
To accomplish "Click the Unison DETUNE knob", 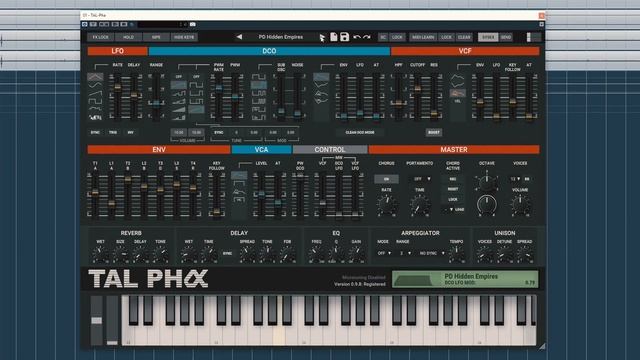I will click(x=504, y=255).
